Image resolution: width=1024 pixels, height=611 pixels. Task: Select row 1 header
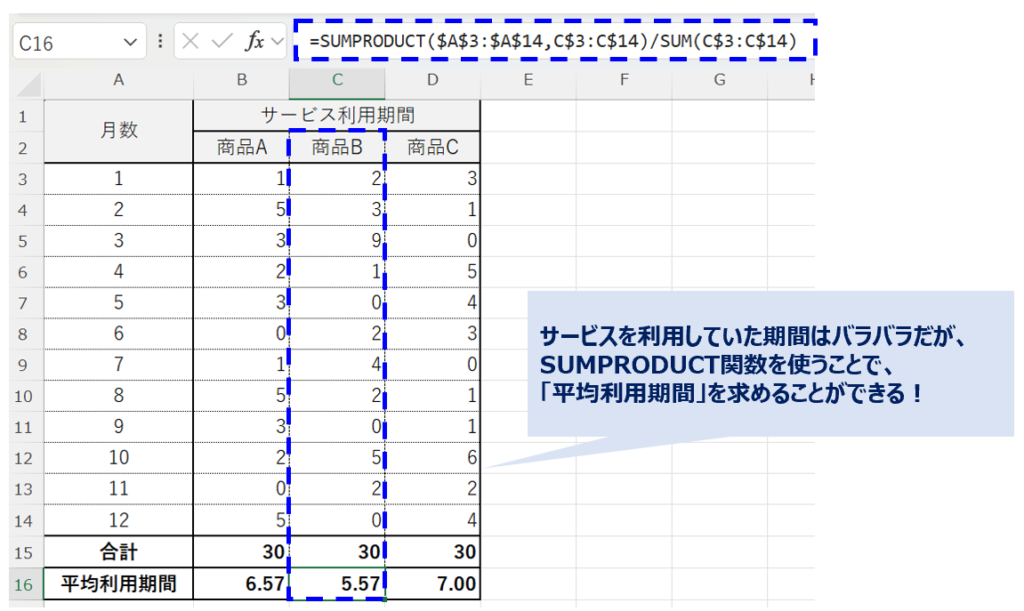(23, 117)
